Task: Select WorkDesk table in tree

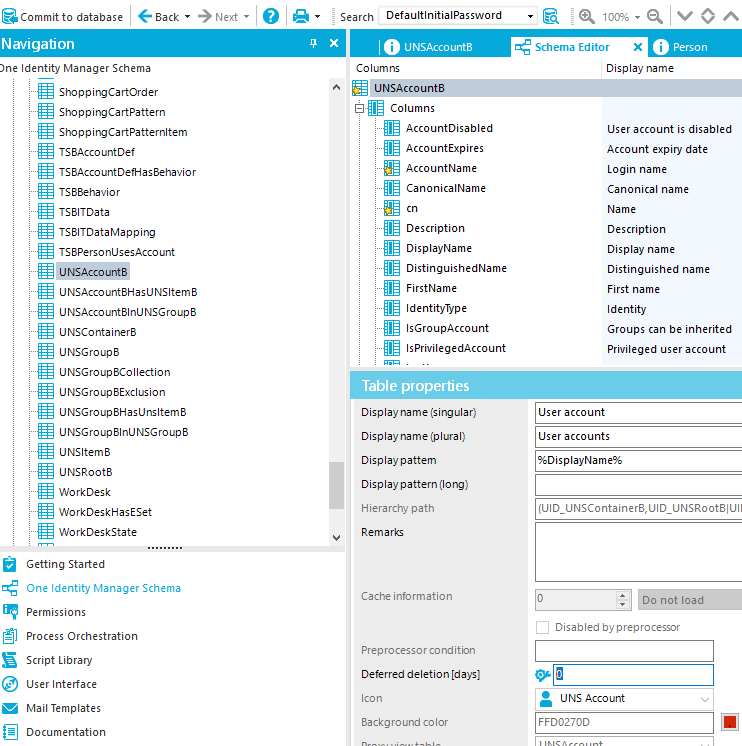Action: click(84, 492)
